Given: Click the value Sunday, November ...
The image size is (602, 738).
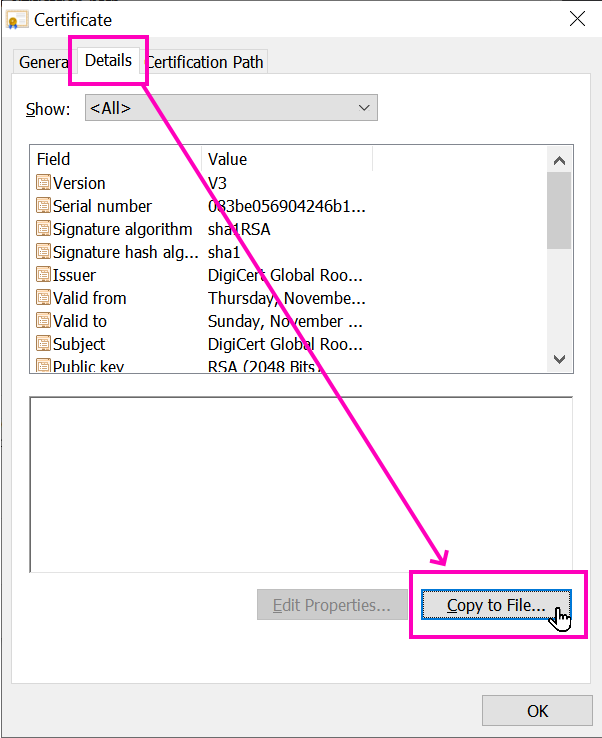Looking at the screenshot, I should pos(285,321).
